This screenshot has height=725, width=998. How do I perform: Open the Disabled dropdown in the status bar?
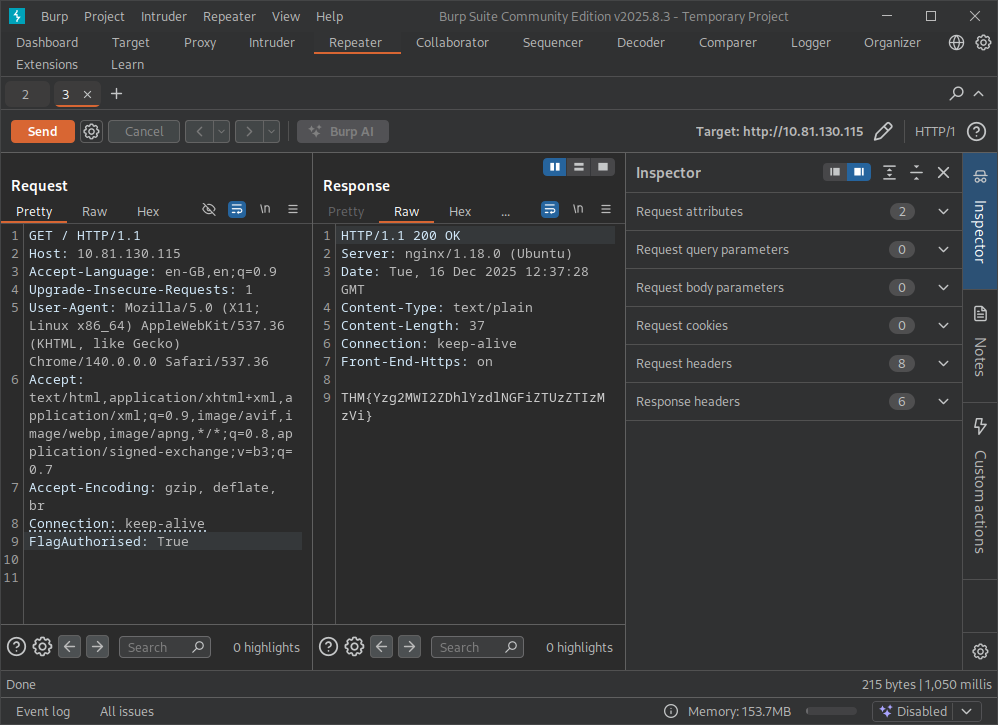coord(925,711)
